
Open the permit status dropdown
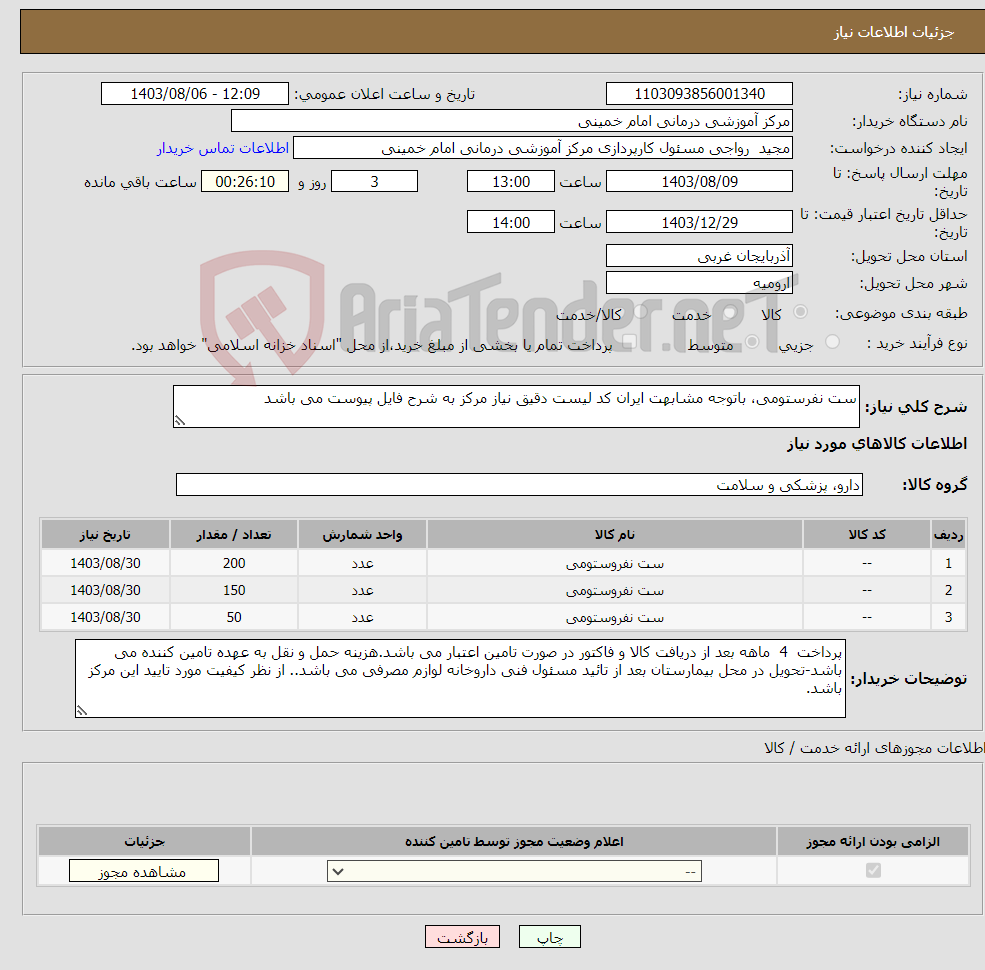click(x=514, y=871)
